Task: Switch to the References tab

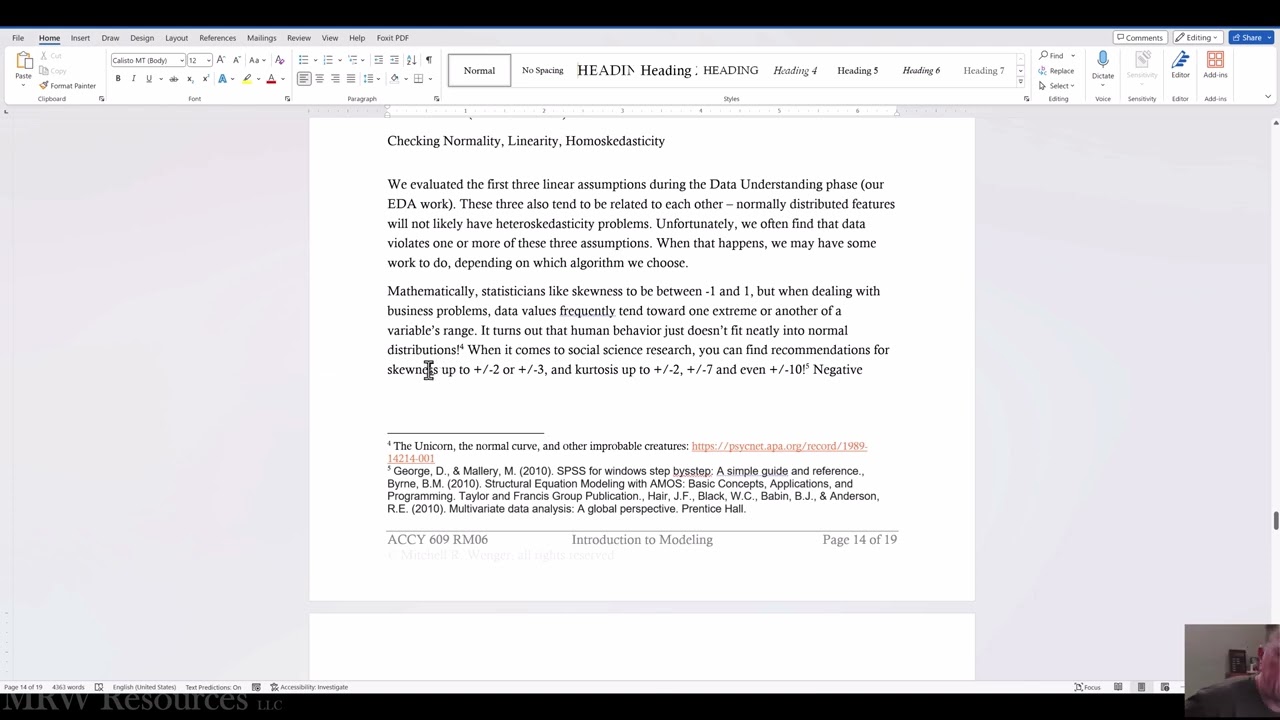Action: [217, 38]
